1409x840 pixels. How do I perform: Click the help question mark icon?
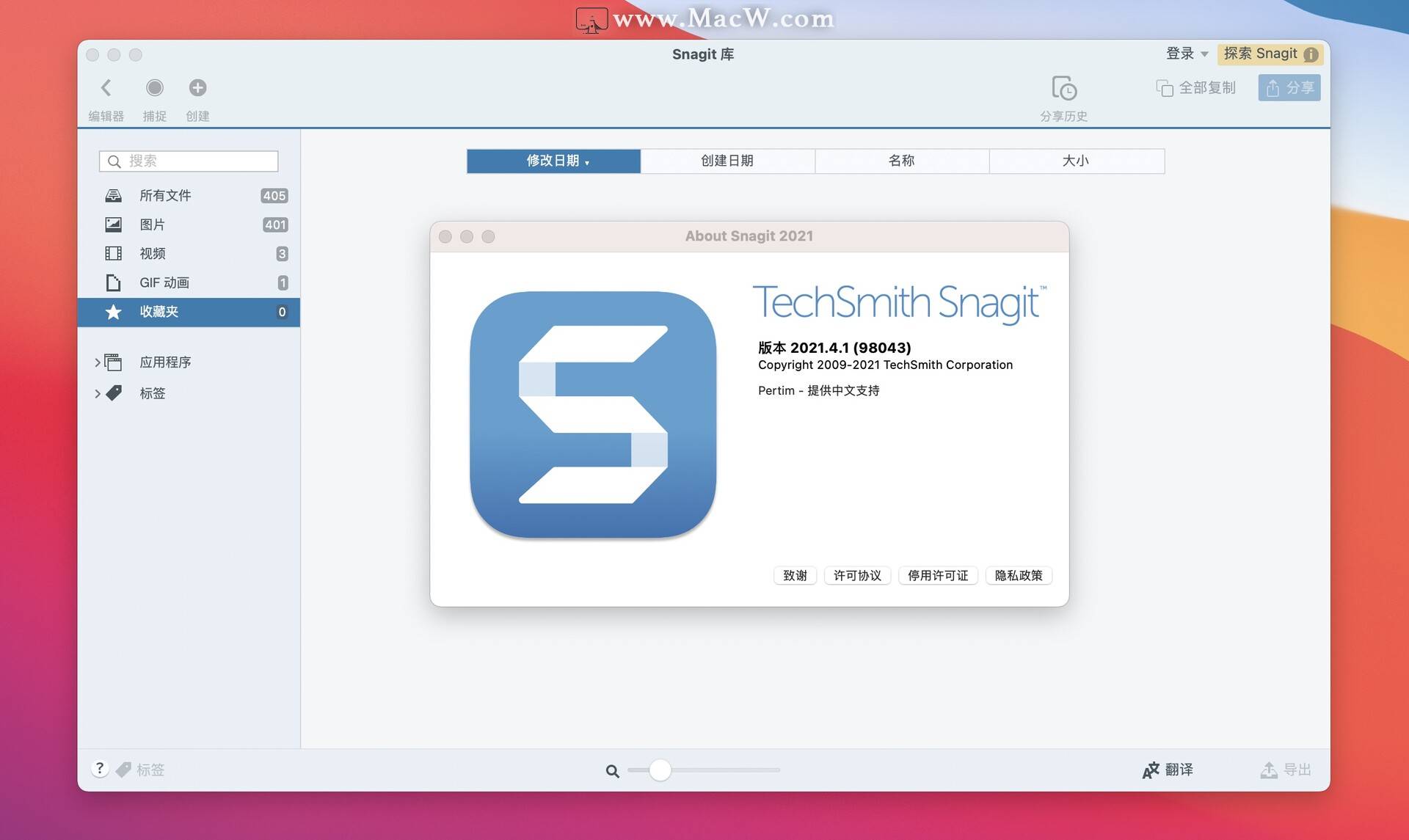click(100, 769)
